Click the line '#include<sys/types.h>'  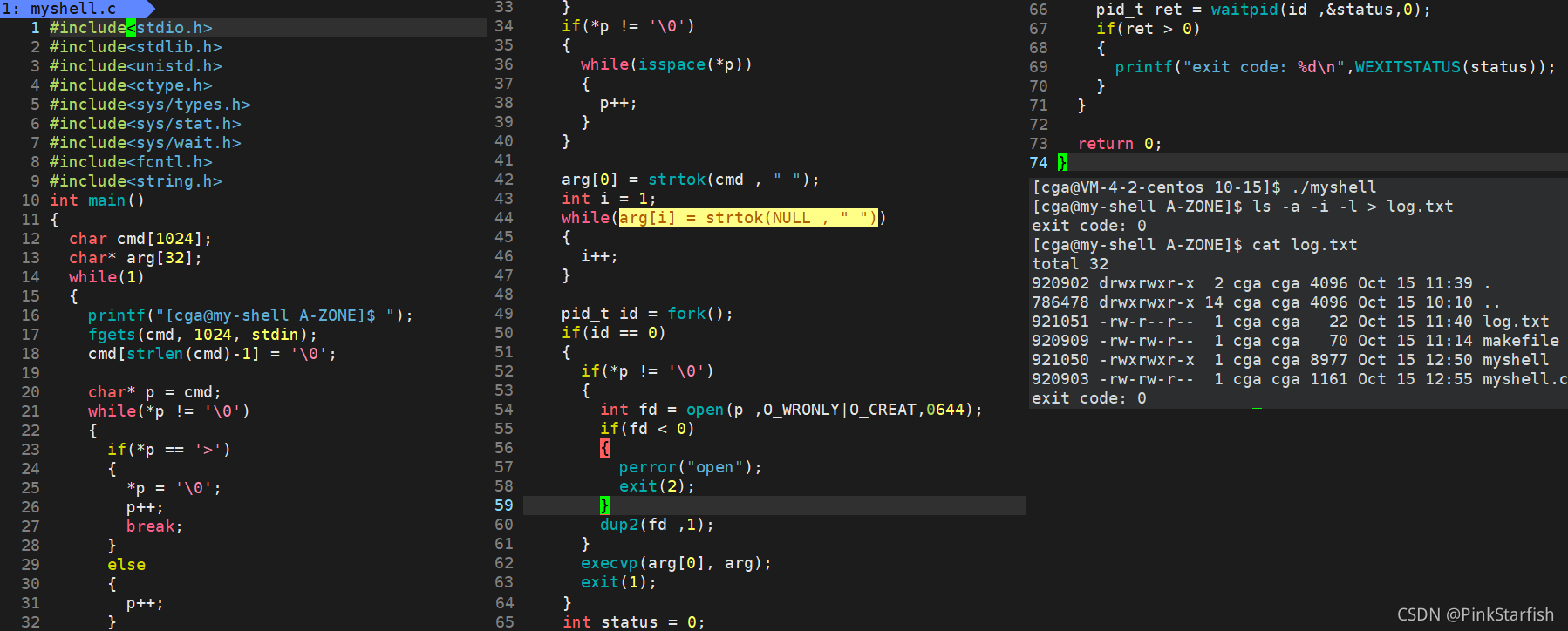[x=150, y=105]
